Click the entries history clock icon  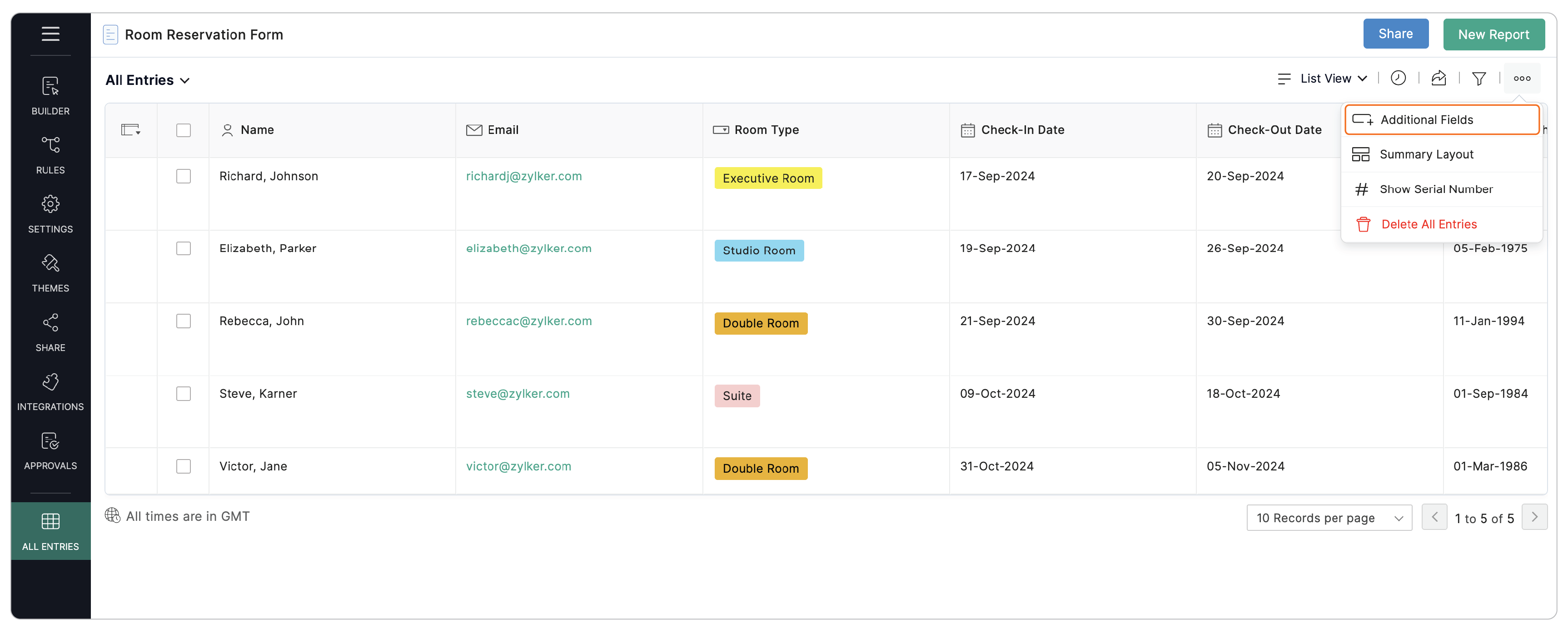click(1398, 78)
